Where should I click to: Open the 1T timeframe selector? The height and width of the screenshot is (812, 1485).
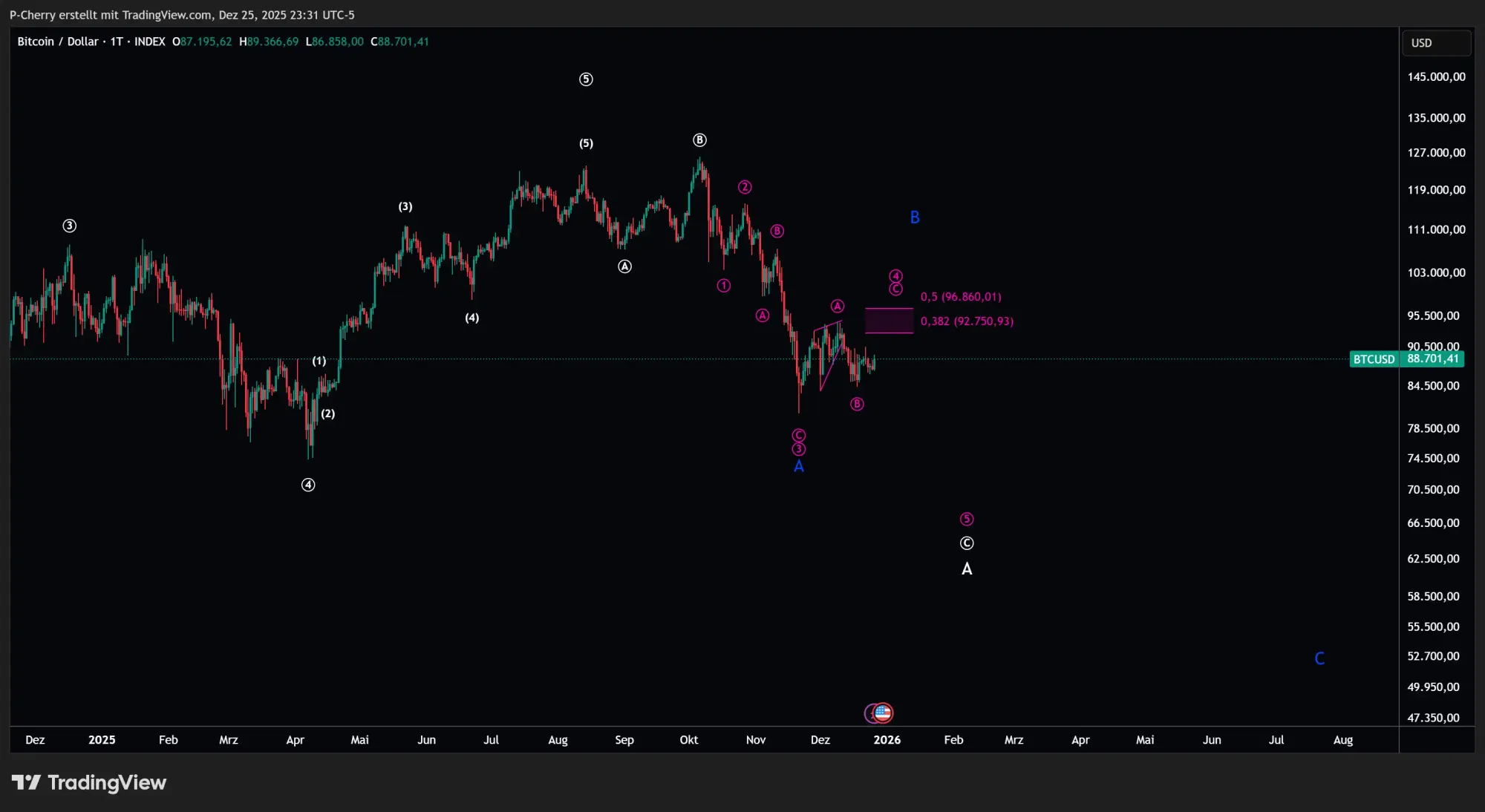click(x=114, y=42)
